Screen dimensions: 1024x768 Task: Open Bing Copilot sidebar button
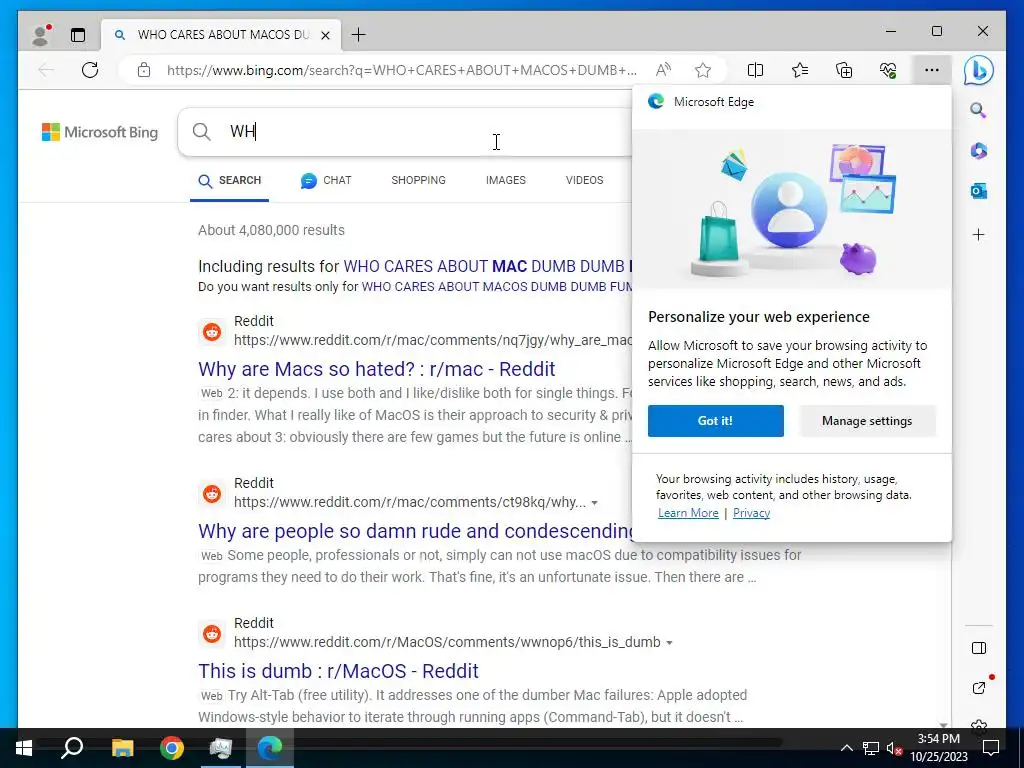978,71
